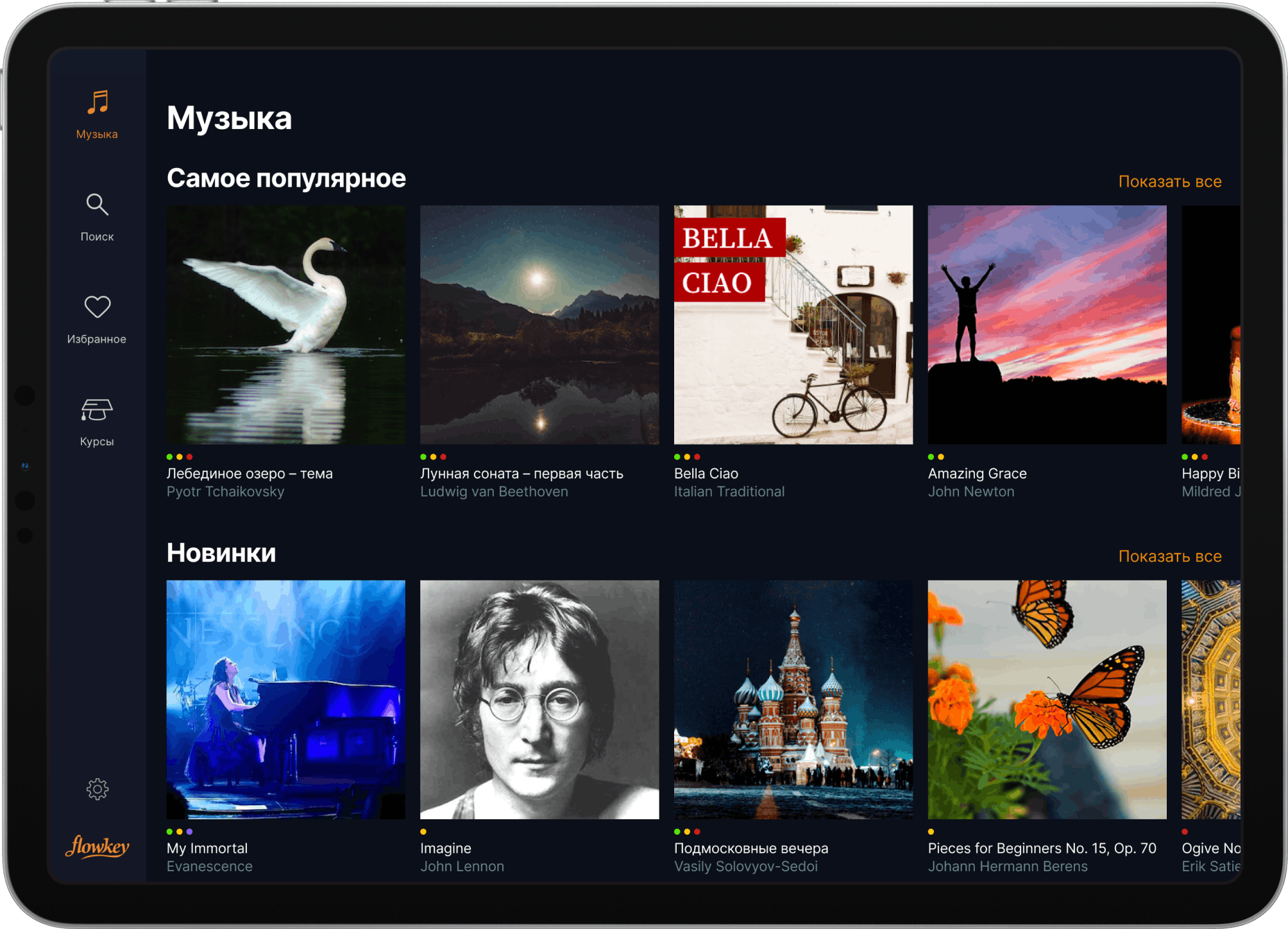1288x929 pixels.
Task: Click the Amazing Grace song title
Action: (x=977, y=473)
